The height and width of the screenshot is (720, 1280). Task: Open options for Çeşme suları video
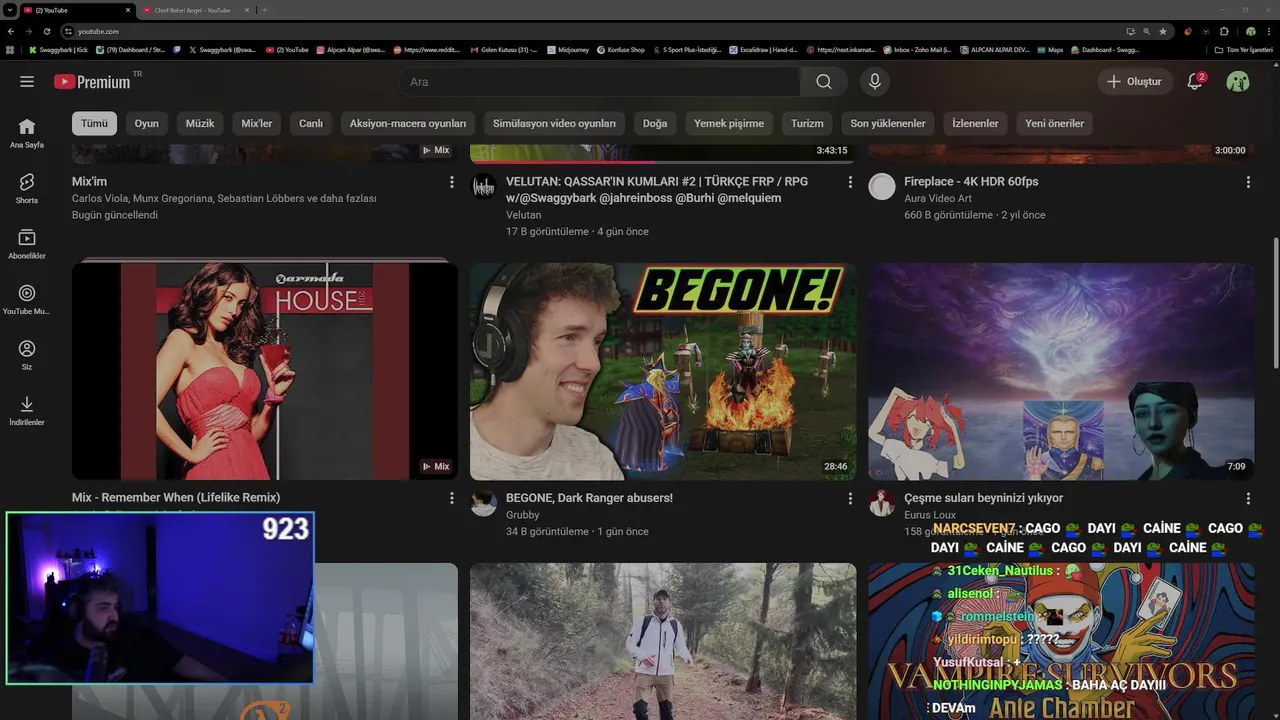pos(1248,498)
